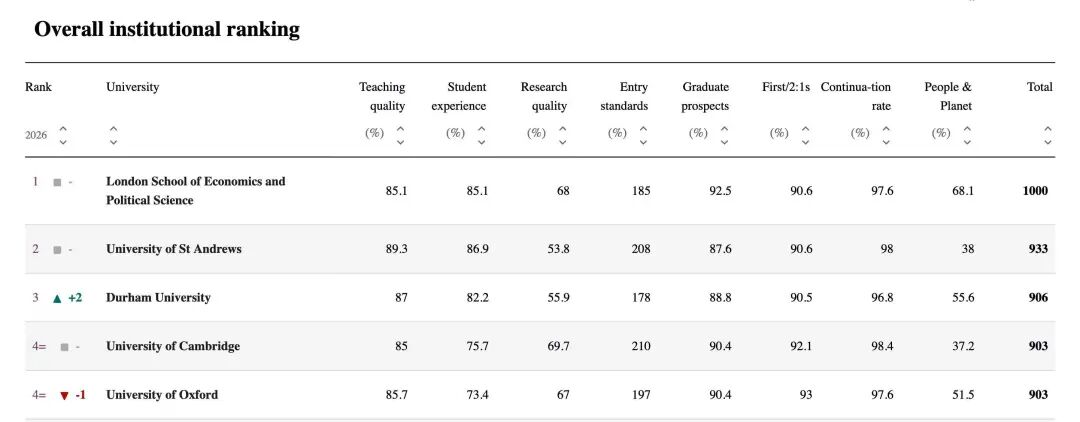Image resolution: width=1080 pixels, height=422 pixels.
Task: Click the Overall institutional ranking heading
Action: (167, 30)
